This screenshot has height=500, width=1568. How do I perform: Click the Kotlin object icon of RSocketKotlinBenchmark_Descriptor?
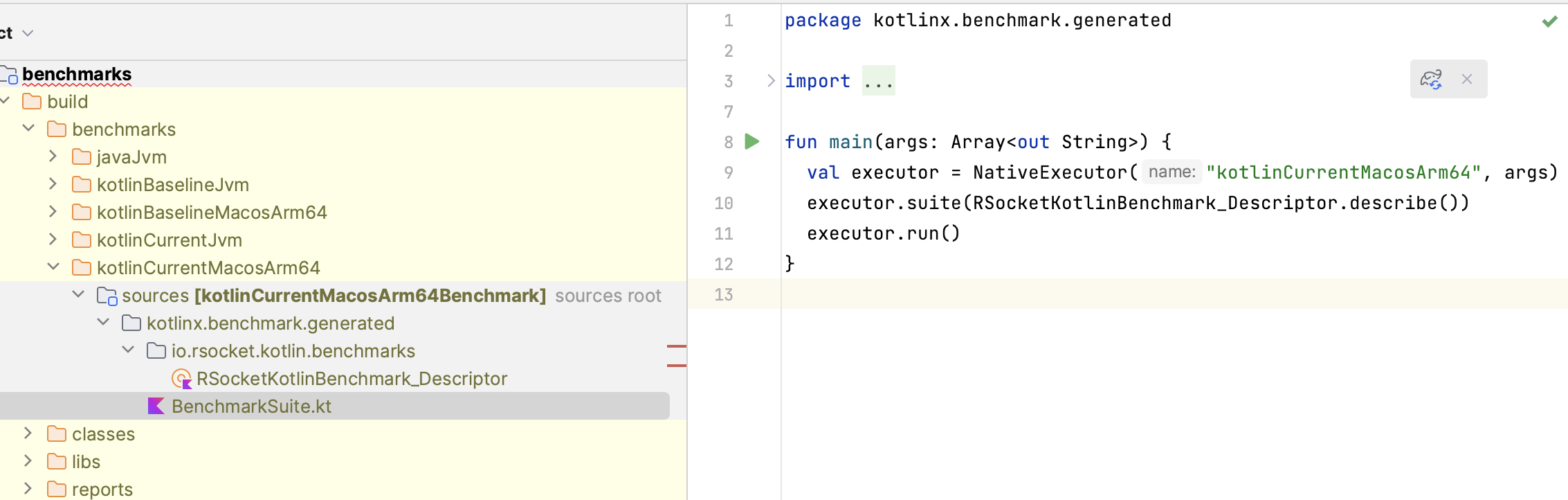click(181, 379)
